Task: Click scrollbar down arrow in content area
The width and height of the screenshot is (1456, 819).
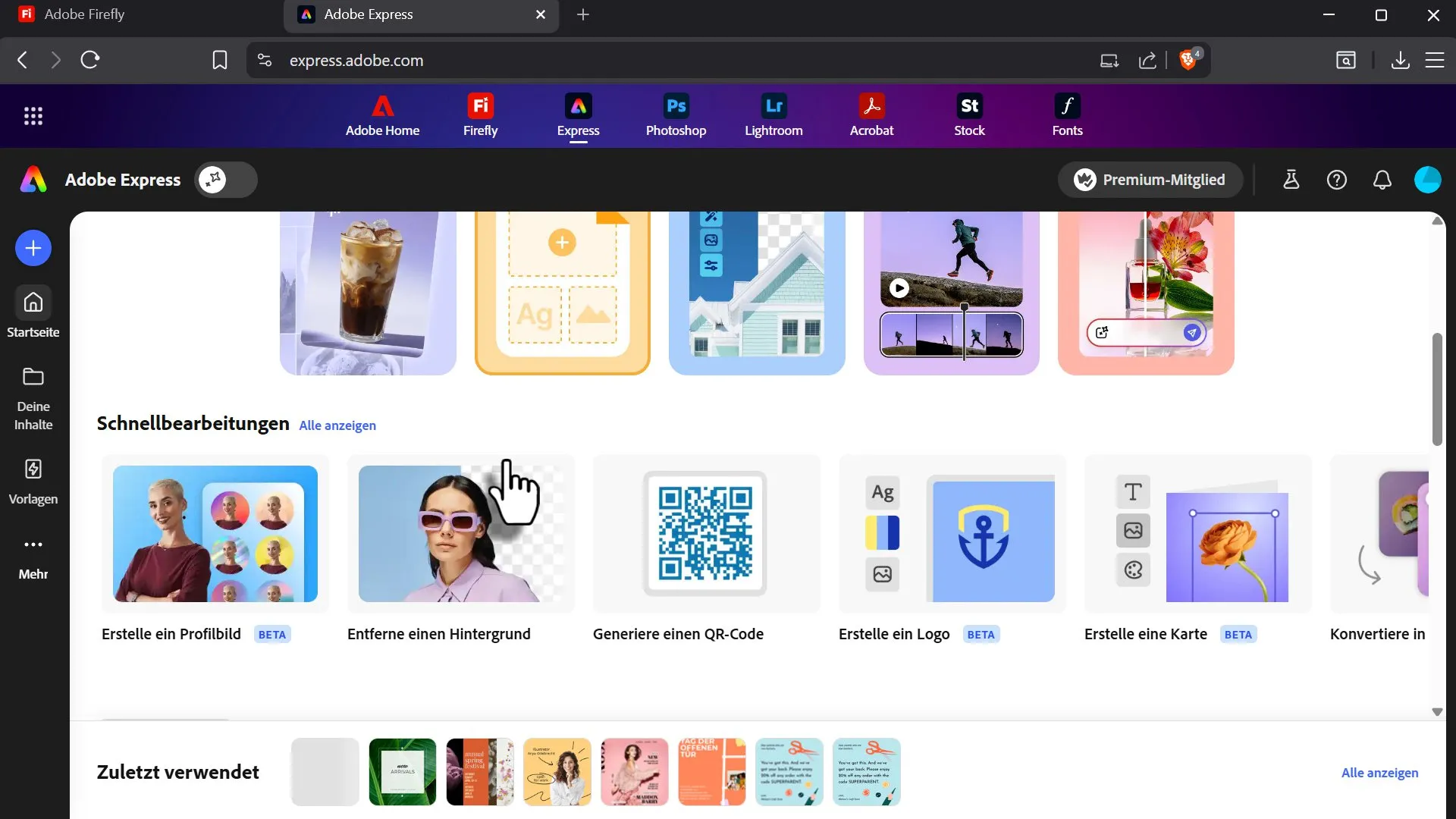Action: click(x=1436, y=711)
